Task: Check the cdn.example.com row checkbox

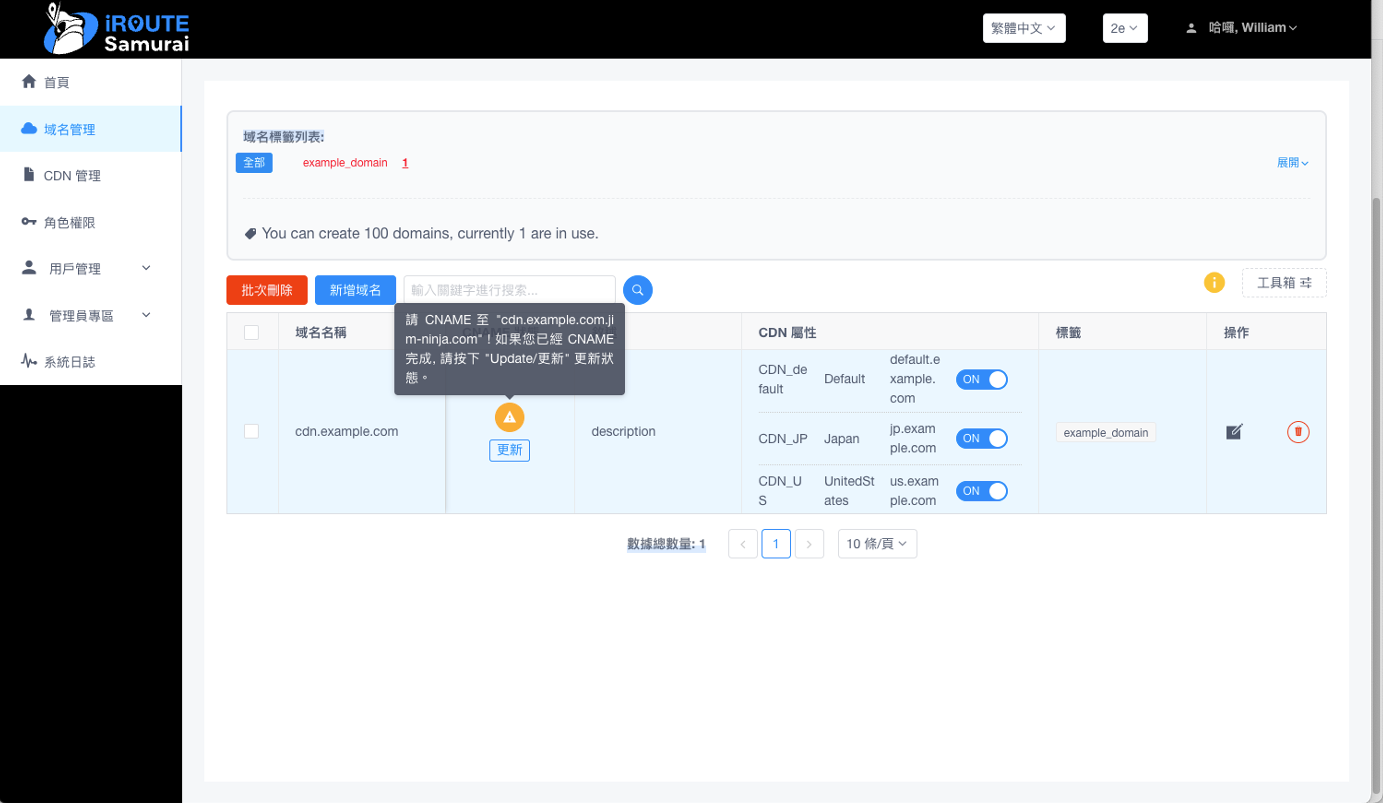Action: pyautogui.click(x=252, y=431)
